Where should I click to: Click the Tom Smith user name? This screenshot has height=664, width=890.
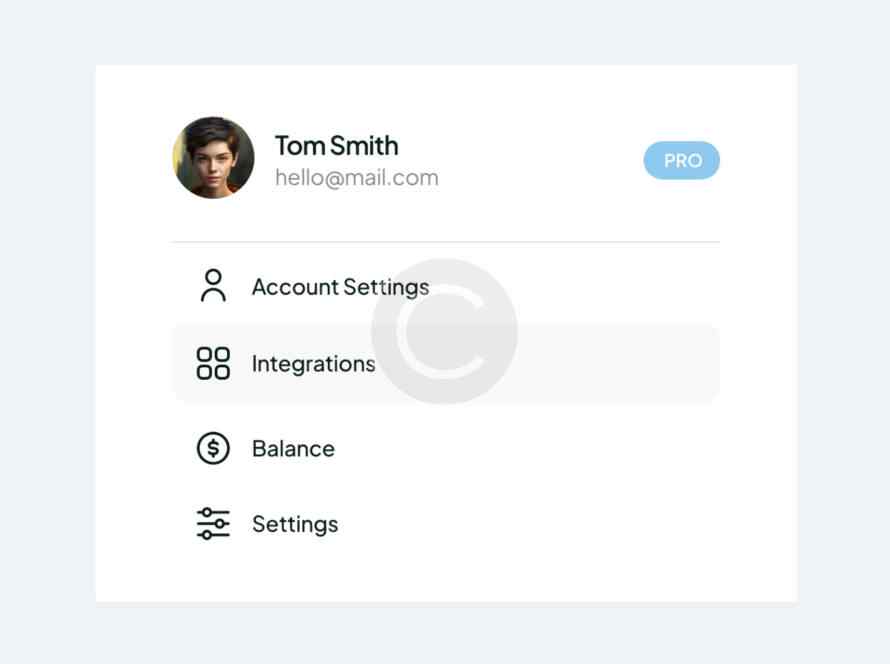click(336, 145)
